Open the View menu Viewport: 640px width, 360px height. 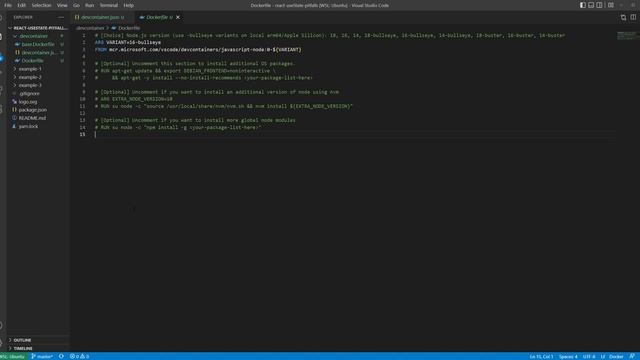62,5
